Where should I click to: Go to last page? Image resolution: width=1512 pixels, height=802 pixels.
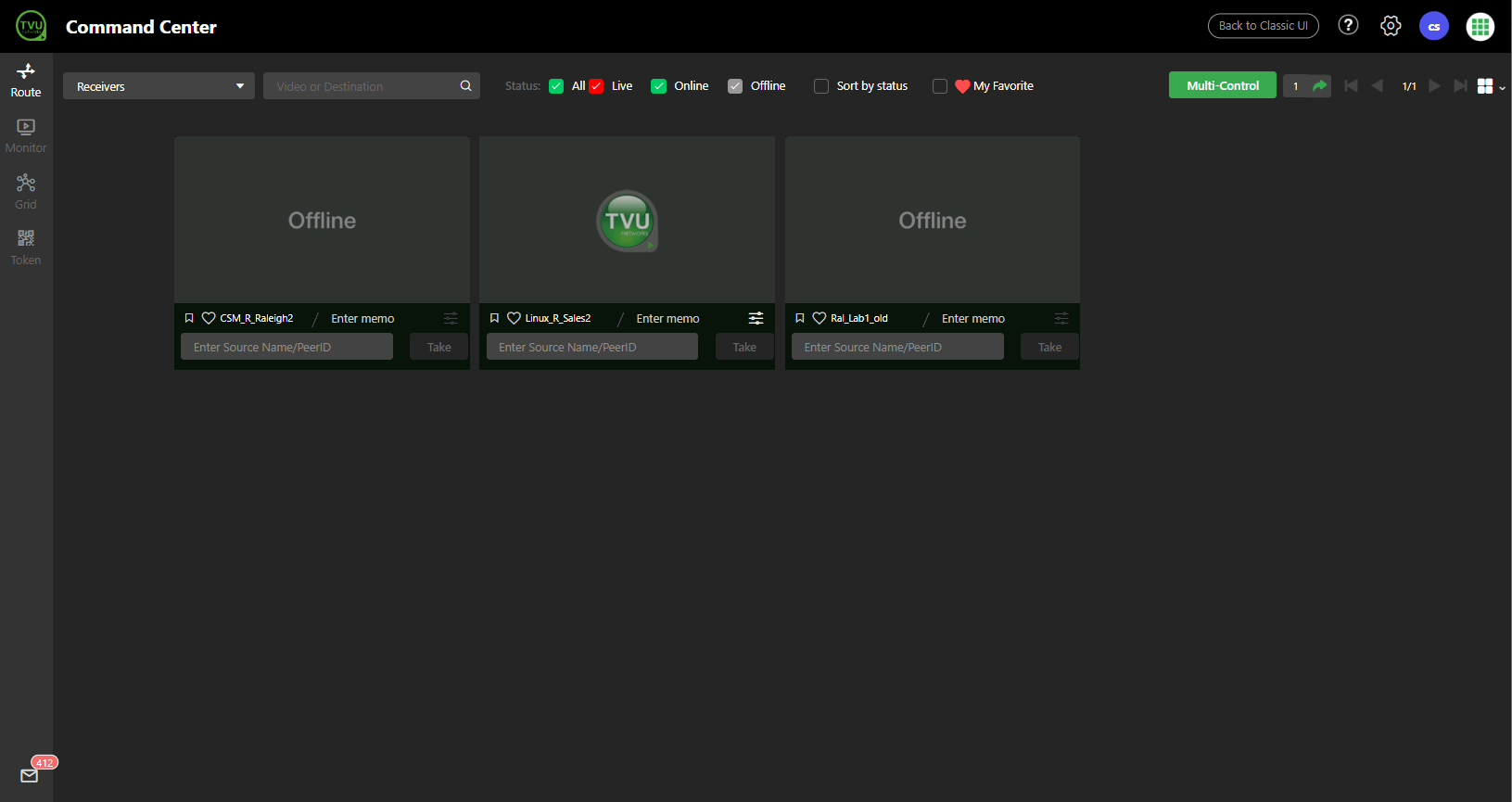1461,86
